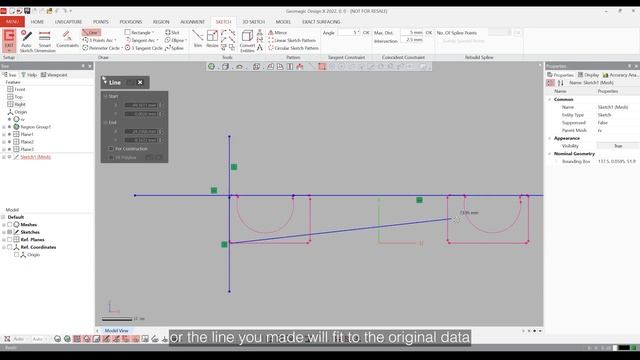Collapse the Appearance properties section
Viewport: 640px width, 360px height.
549,138
